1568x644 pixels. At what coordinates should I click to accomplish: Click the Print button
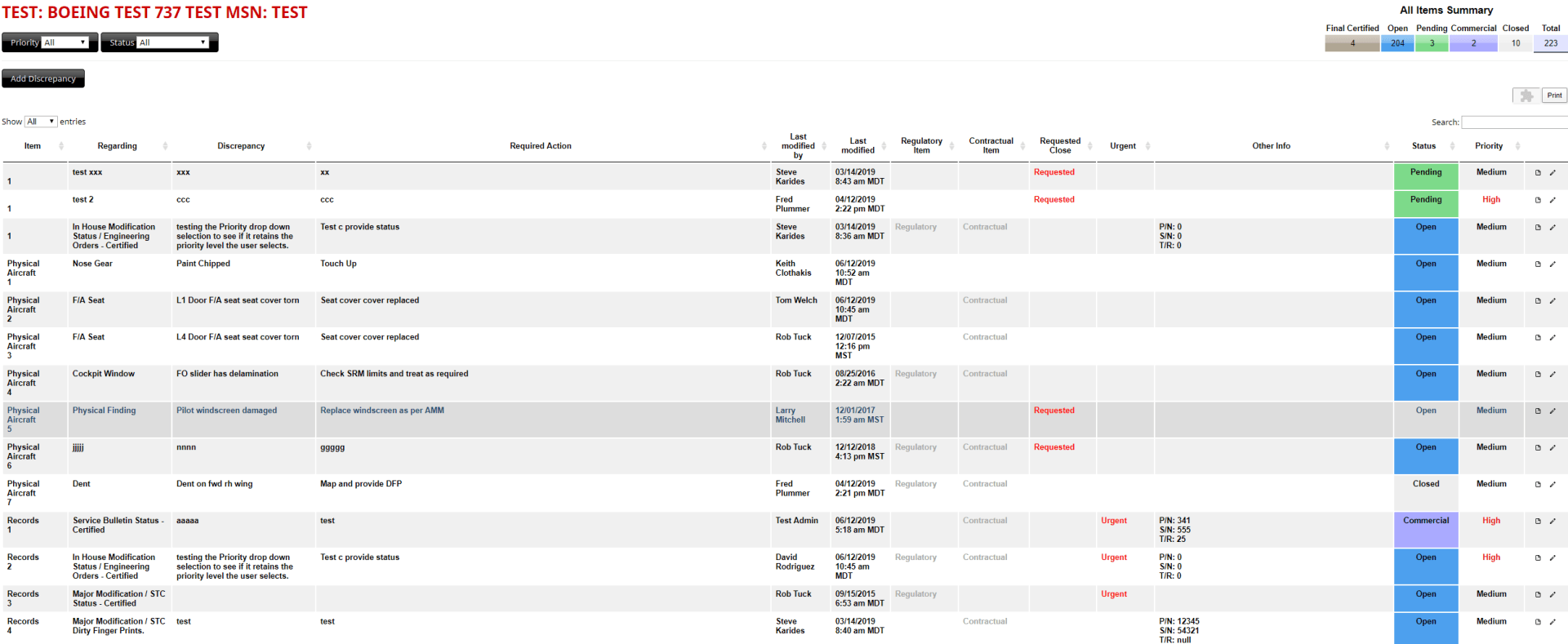tap(1554, 95)
